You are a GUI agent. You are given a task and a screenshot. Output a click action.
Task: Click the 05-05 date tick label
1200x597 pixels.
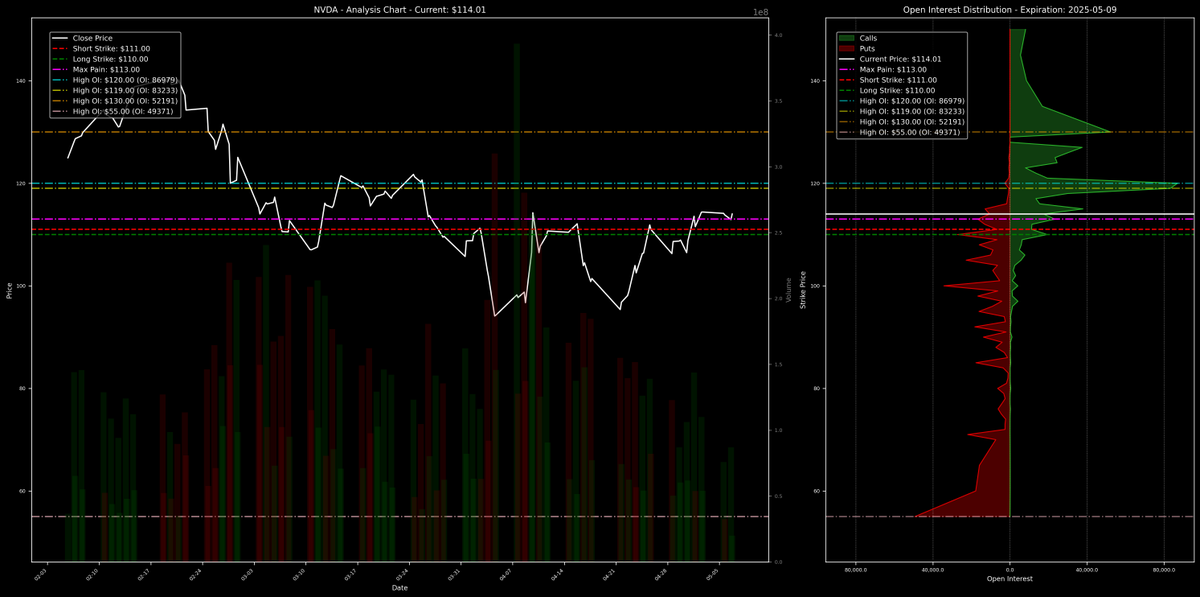coord(714,575)
